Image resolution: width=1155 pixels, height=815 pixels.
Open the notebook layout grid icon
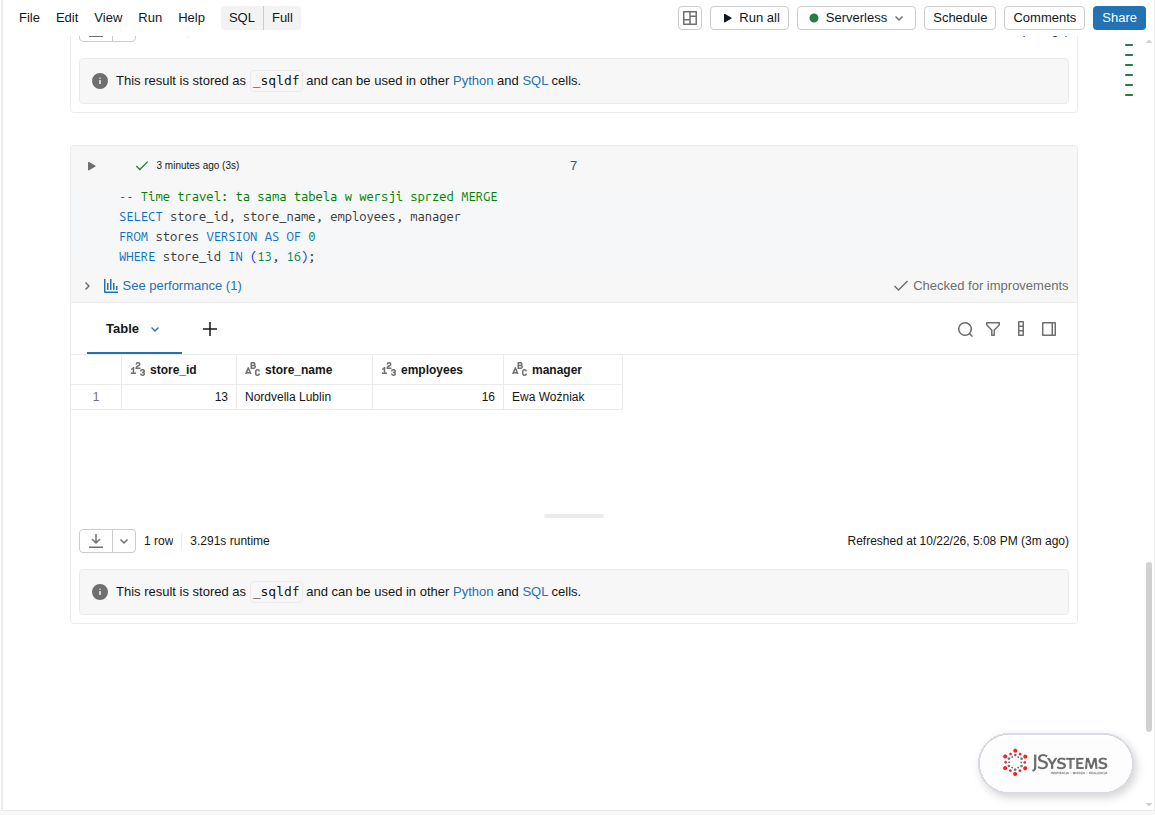point(689,18)
